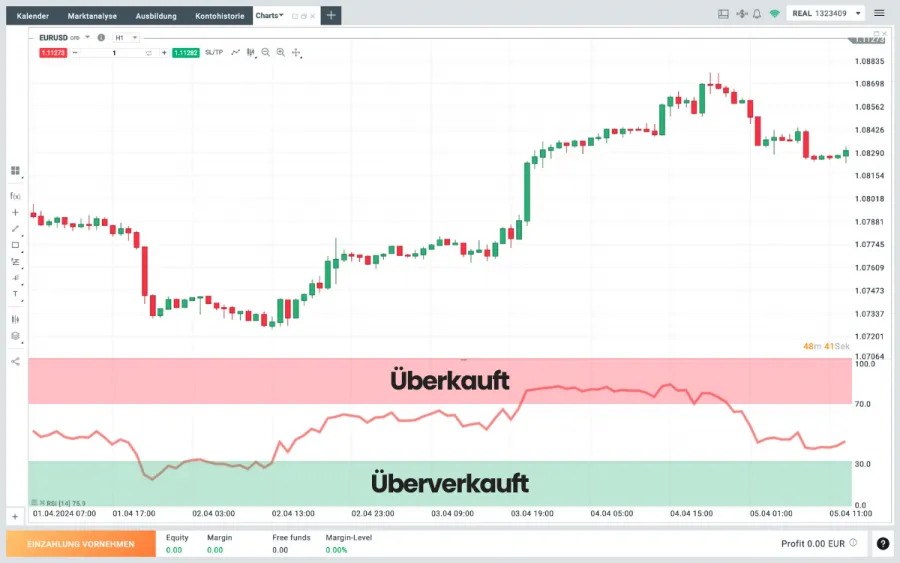Click Einzahlung Vornehmen deposit button
Image resolution: width=900 pixels, height=563 pixels.
(x=81, y=543)
